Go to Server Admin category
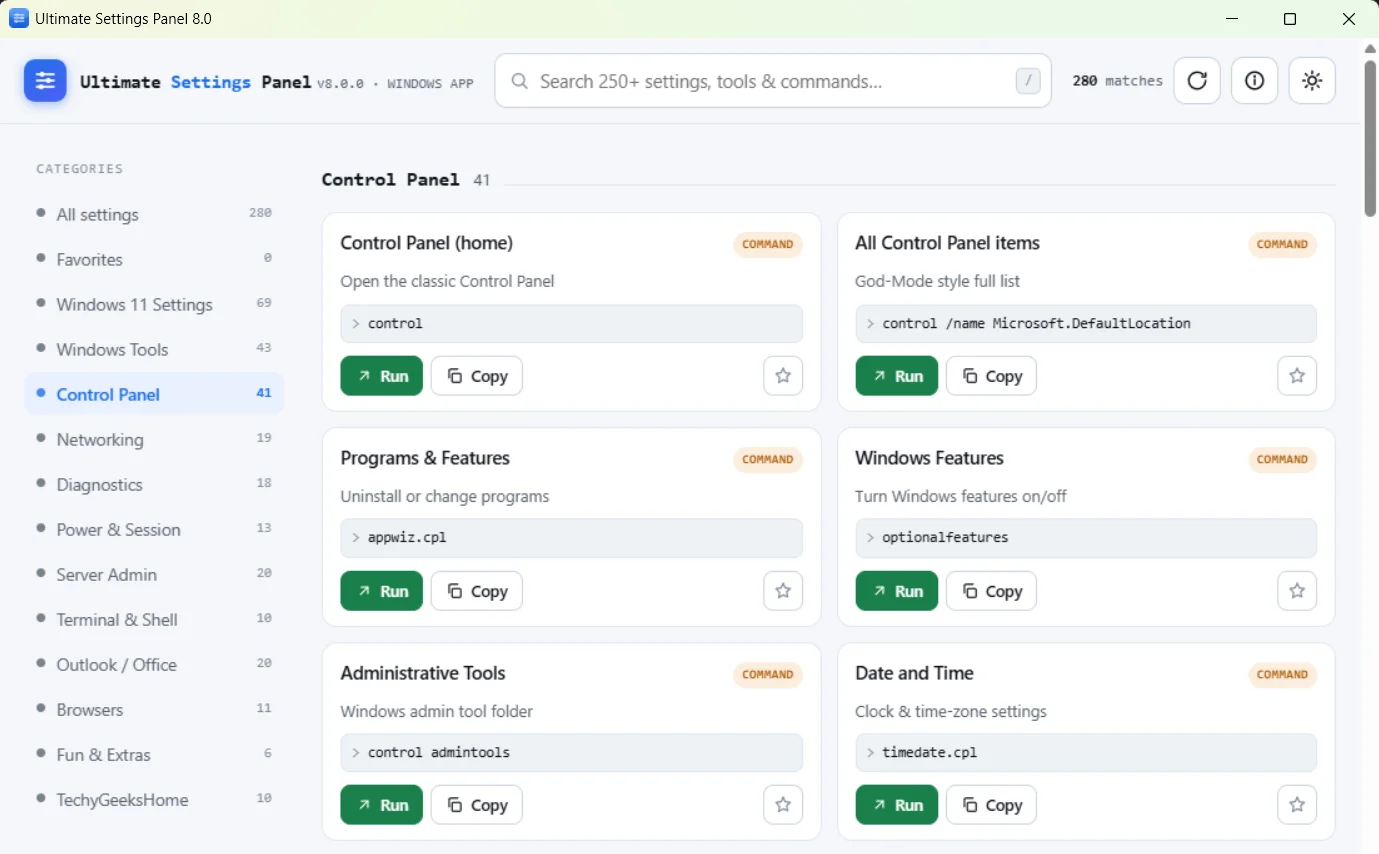This screenshot has width=1379, height=854. pos(154,574)
